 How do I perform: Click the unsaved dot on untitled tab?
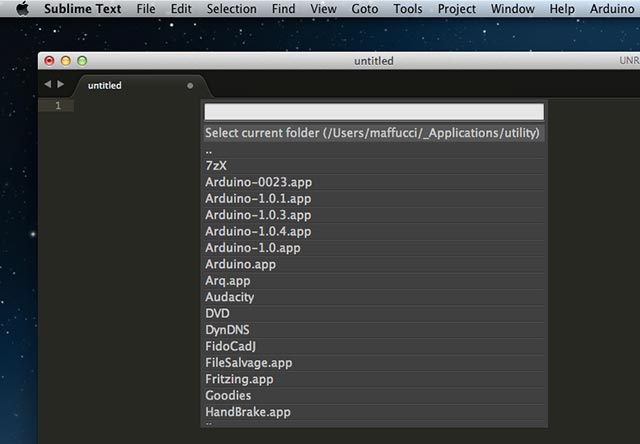pyautogui.click(x=190, y=86)
